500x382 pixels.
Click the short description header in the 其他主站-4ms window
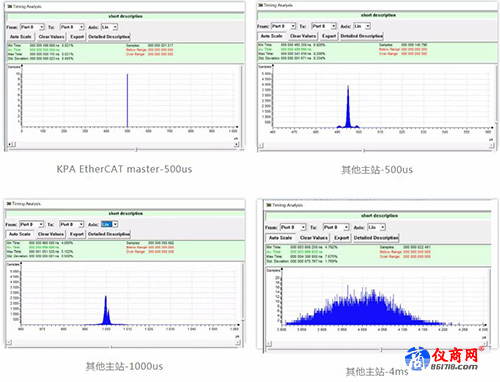pyautogui.click(x=379, y=216)
